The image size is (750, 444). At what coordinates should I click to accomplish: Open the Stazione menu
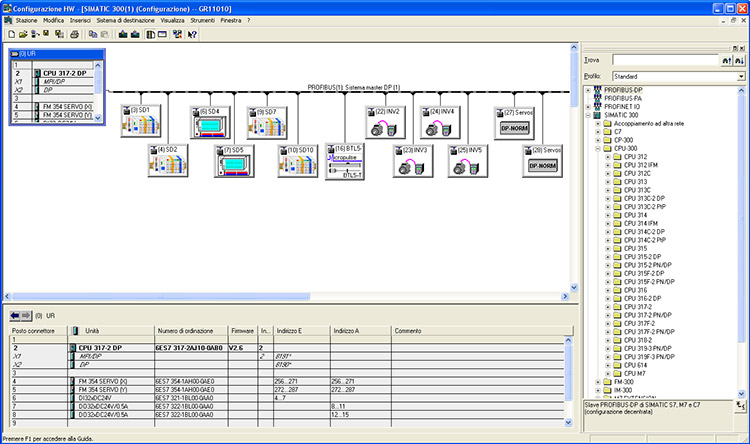[26, 21]
